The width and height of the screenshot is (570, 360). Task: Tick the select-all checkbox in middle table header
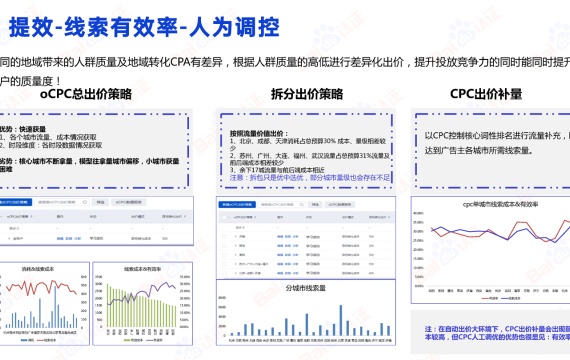[224, 217]
